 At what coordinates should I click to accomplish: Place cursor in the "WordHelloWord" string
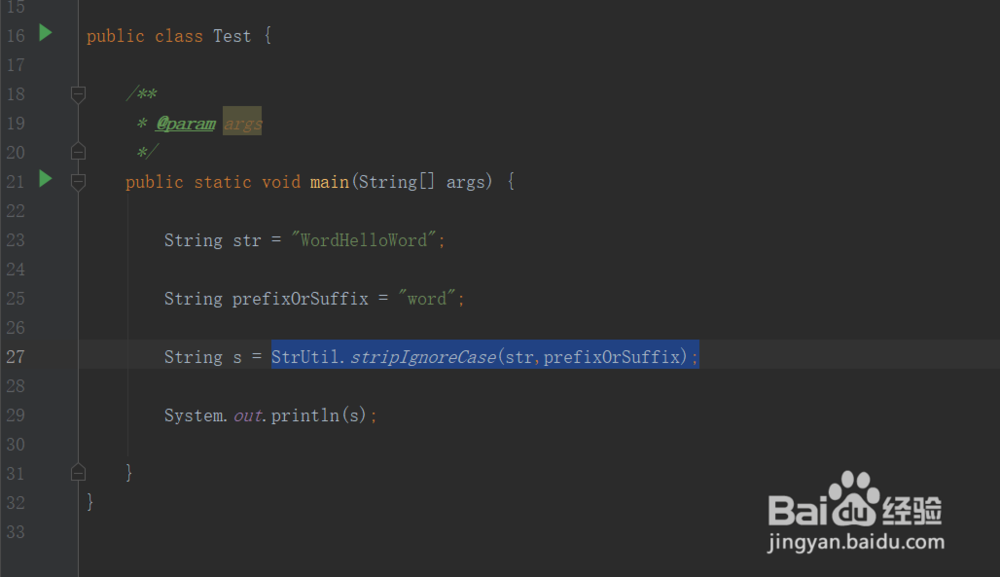coord(368,240)
